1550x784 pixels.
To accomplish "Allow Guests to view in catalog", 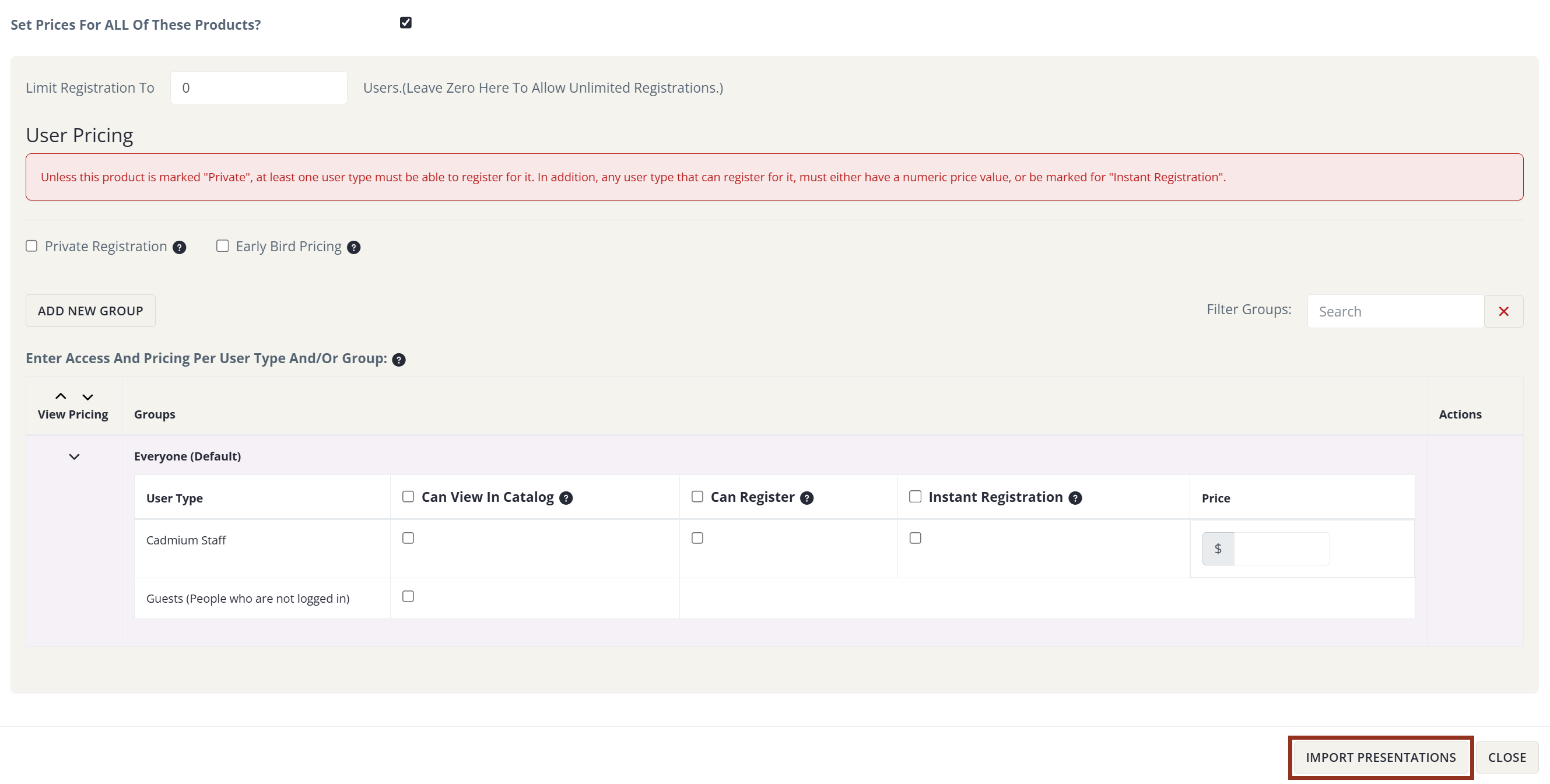I will click(408, 596).
